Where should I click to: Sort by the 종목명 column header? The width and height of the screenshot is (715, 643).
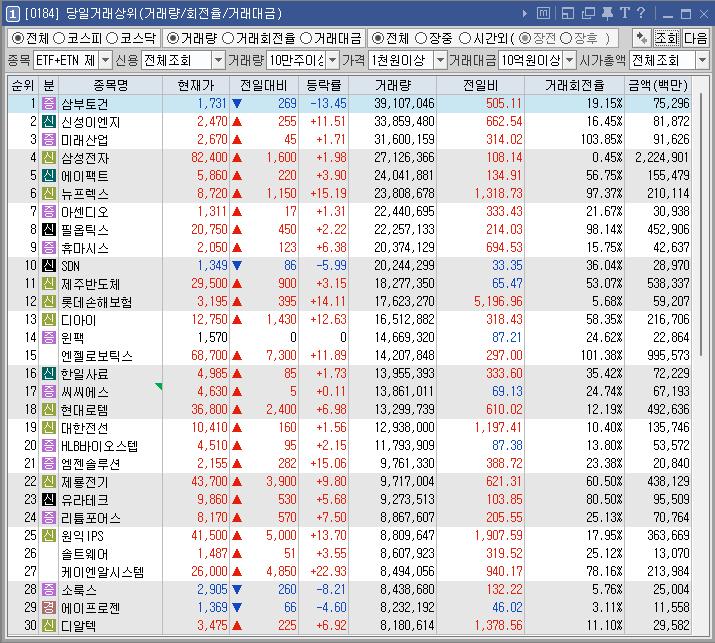110,85
